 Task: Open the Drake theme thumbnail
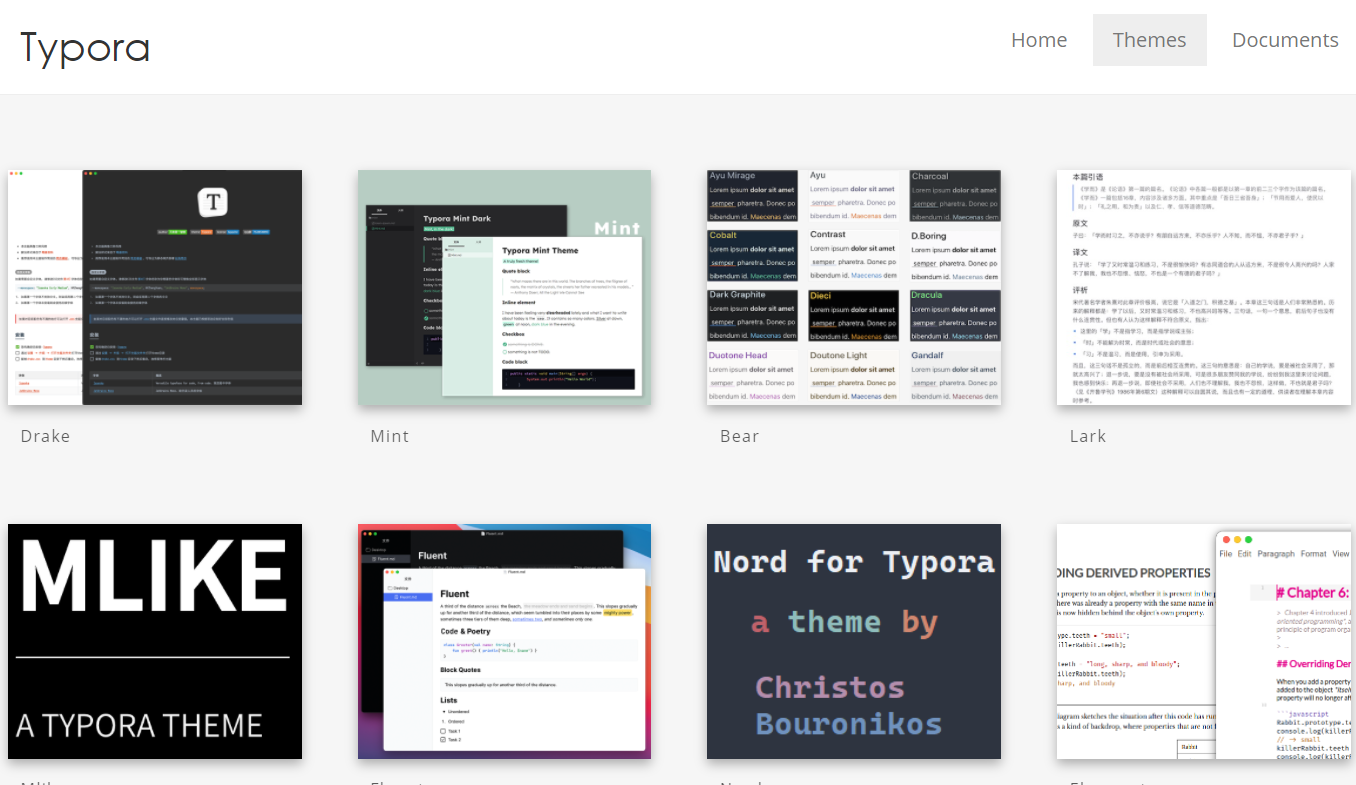click(x=155, y=288)
